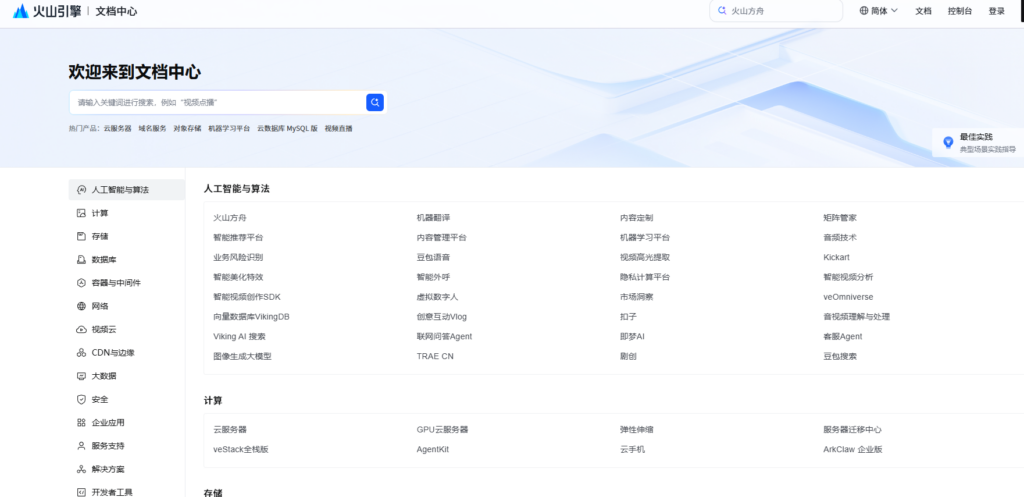Viewport: 1024px width, 497px height.
Task: Click hot product link 云服务器
Action: (x=118, y=129)
